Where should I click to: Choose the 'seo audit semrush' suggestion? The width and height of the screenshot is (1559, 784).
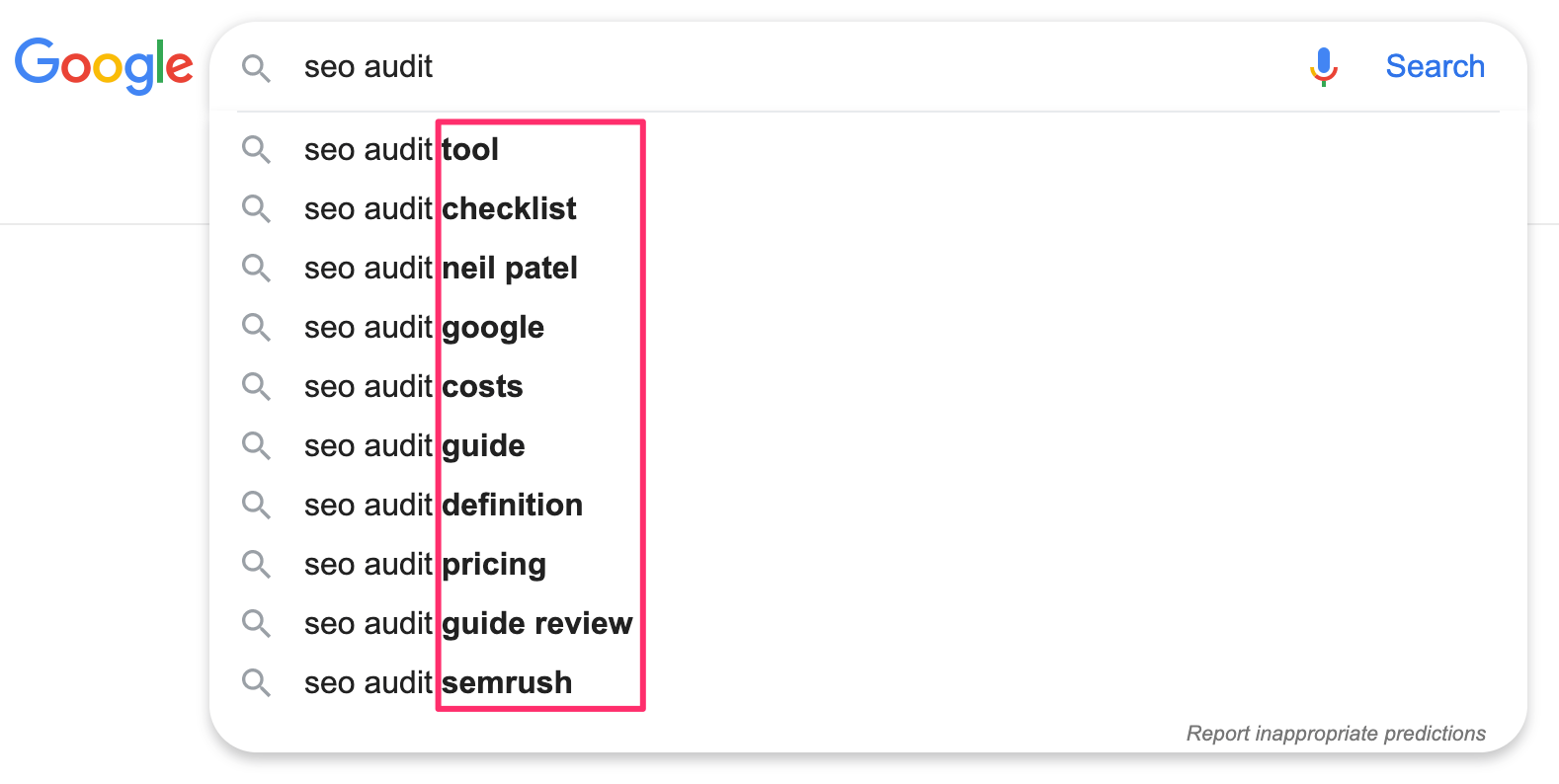click(x=438, y=683)
